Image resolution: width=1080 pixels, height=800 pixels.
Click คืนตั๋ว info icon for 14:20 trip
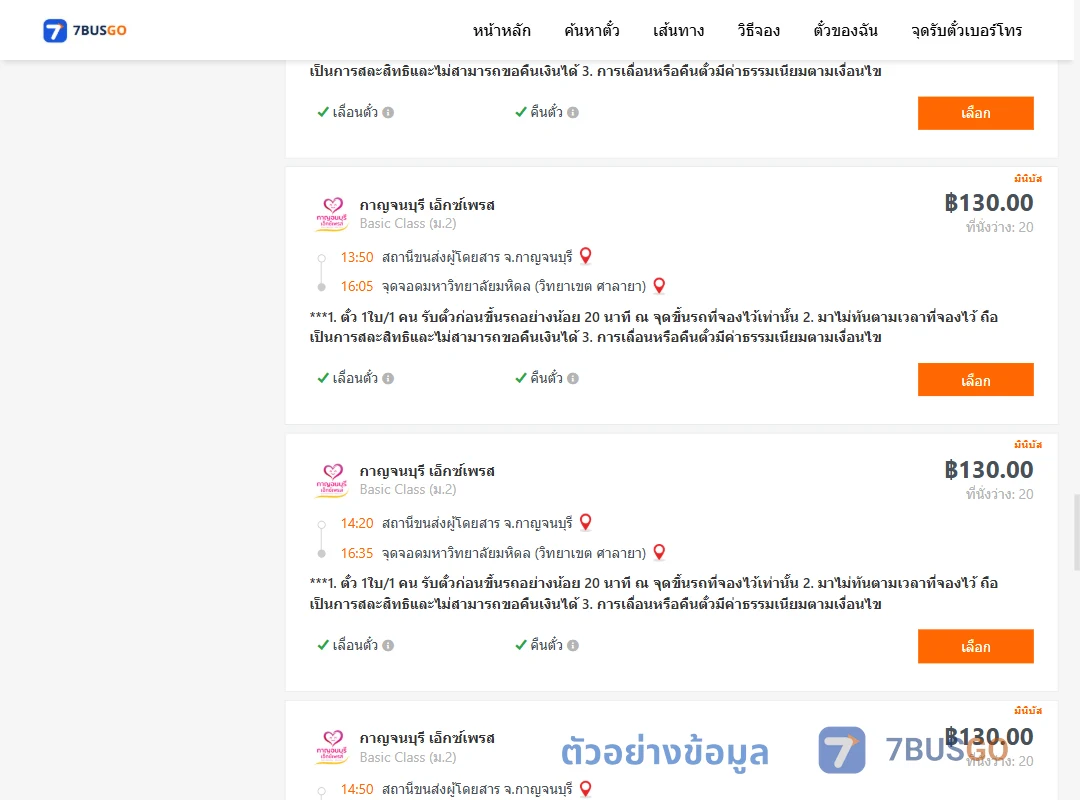coord(573,645)
